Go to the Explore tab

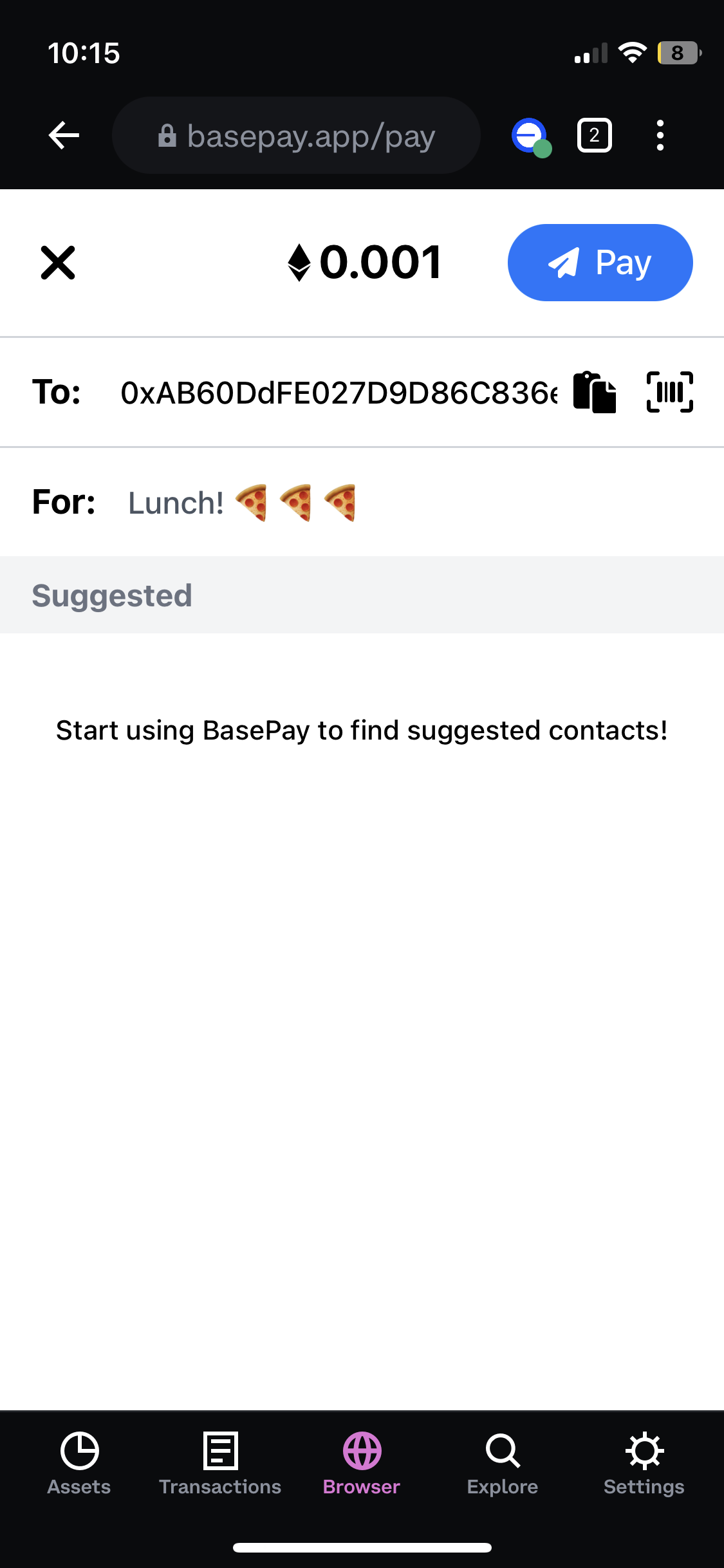click(503, 1464)
